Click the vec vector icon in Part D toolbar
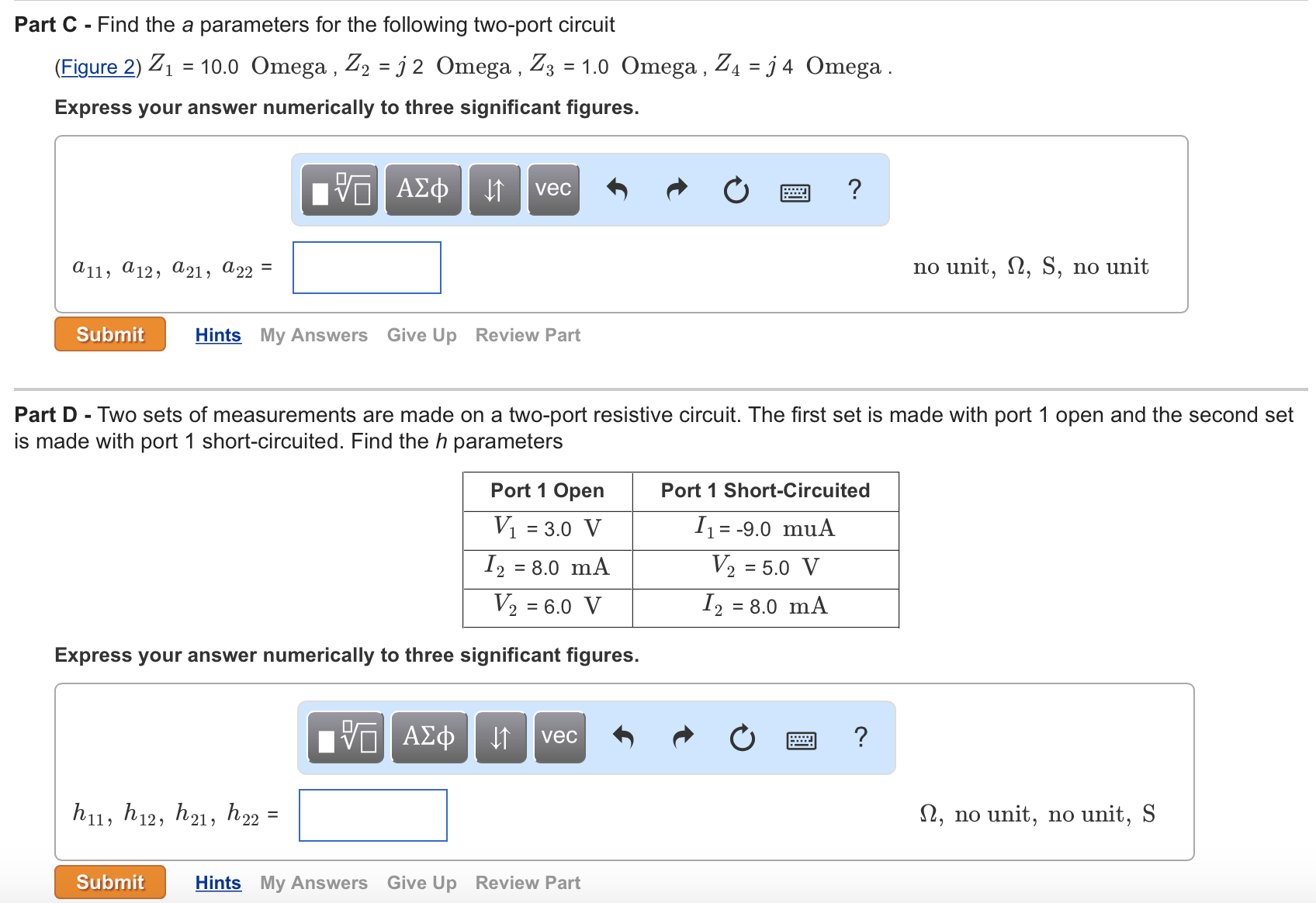This screenshot has width=1316, height=903. click(x=559, y=736)
